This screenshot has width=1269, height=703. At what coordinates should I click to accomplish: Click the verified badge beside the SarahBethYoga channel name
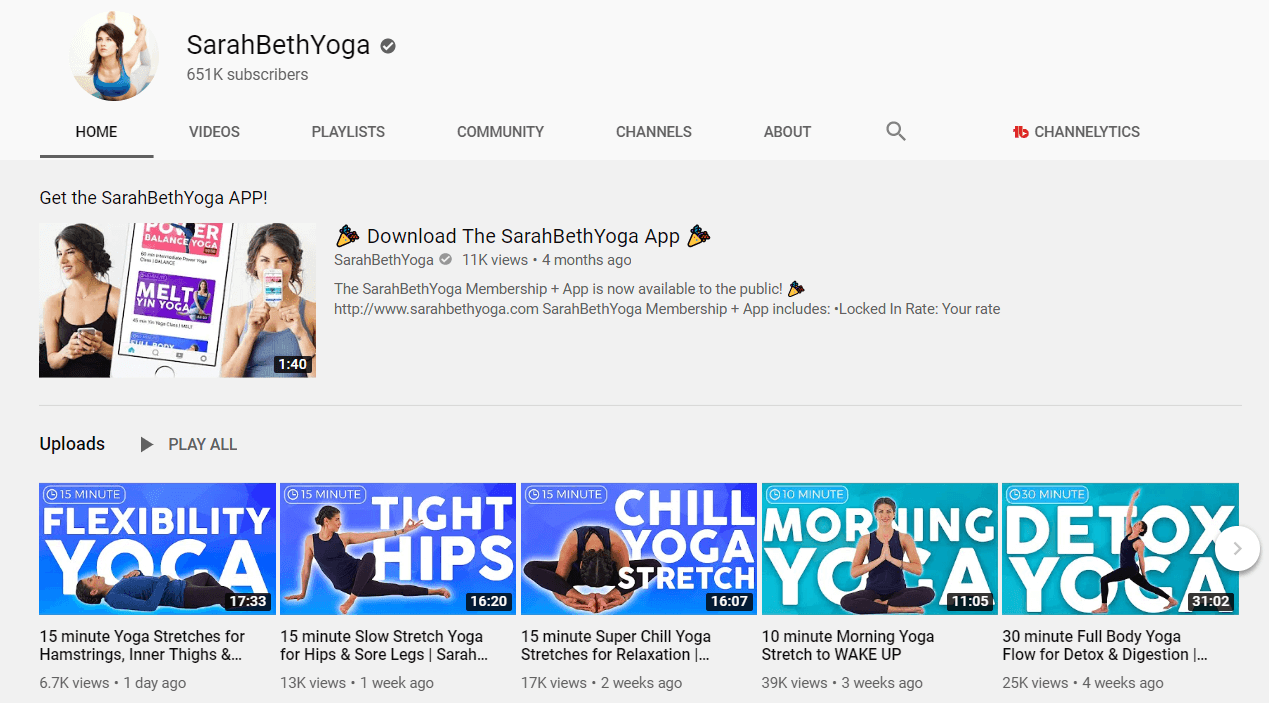[388, 46]
